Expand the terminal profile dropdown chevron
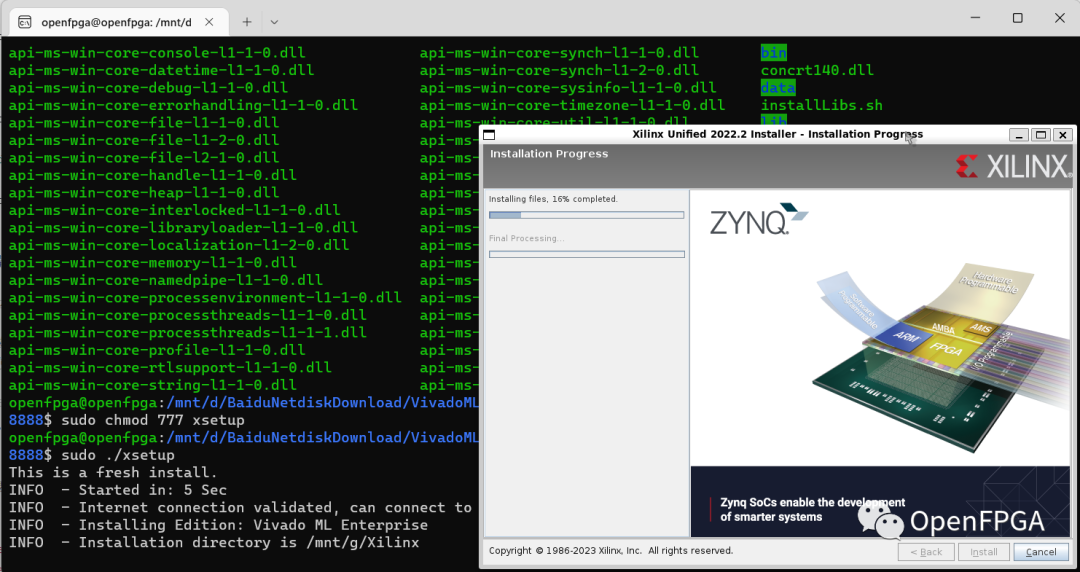This screenshot has width=1080, height=572. tap(274, 22)
